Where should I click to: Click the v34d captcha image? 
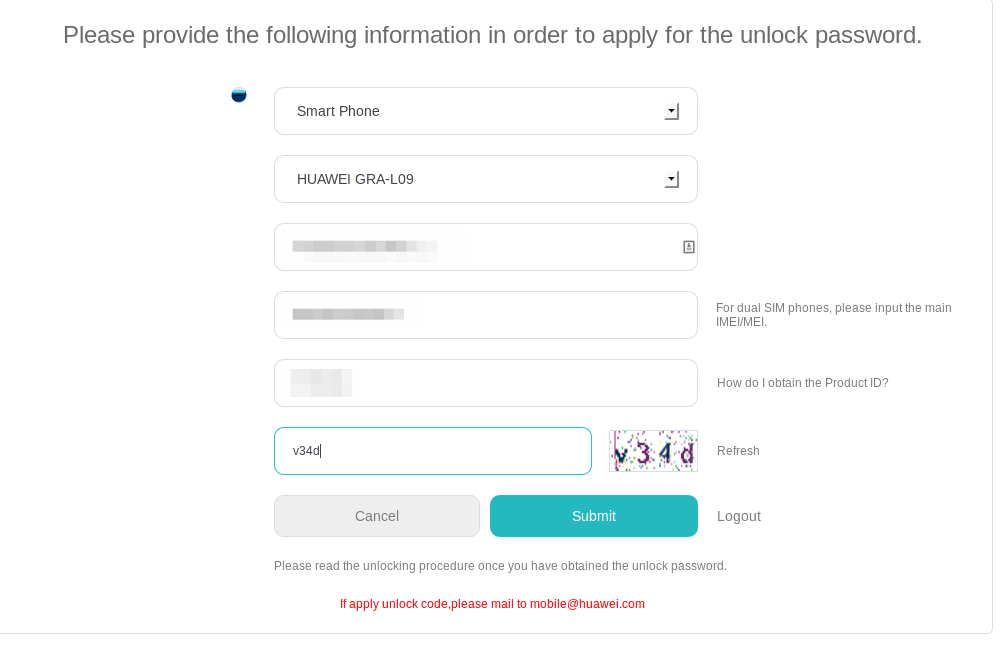click(653, 451)
